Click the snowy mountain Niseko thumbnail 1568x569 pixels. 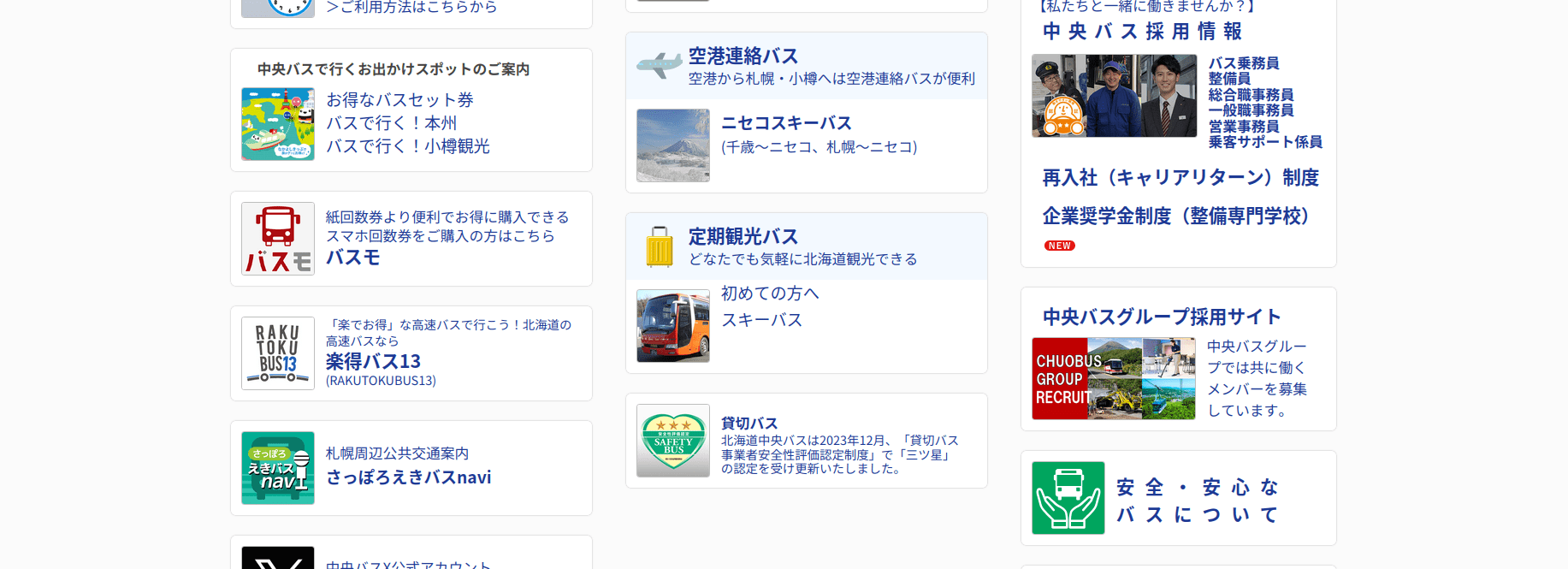672,145
